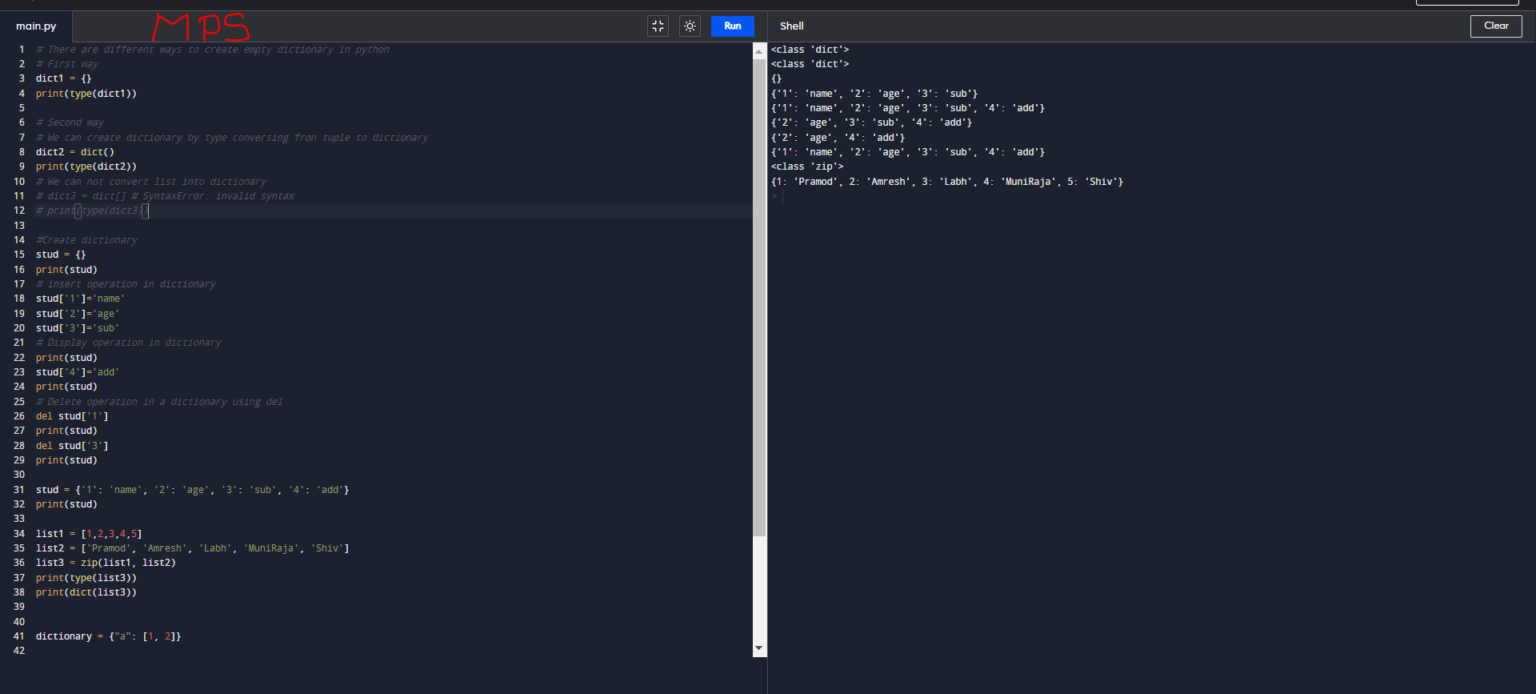The width and height of the screenshot is (1536, 694).
Task: Switch the light/dark theme with sun icon
Action: (690, 26)
